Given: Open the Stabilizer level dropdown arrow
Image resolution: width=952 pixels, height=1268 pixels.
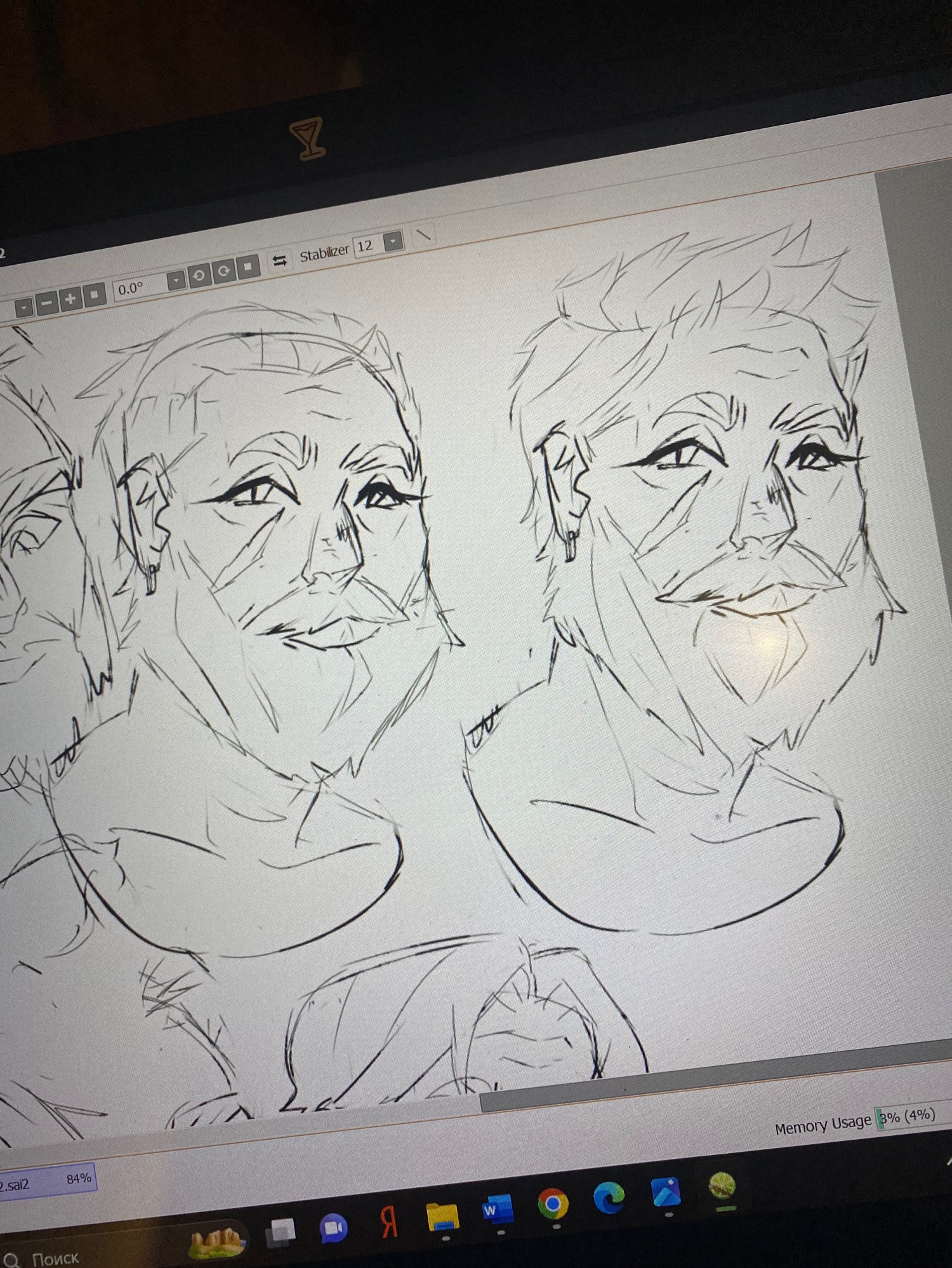Looking at the screenshot, I should click(x=394, y=241).
